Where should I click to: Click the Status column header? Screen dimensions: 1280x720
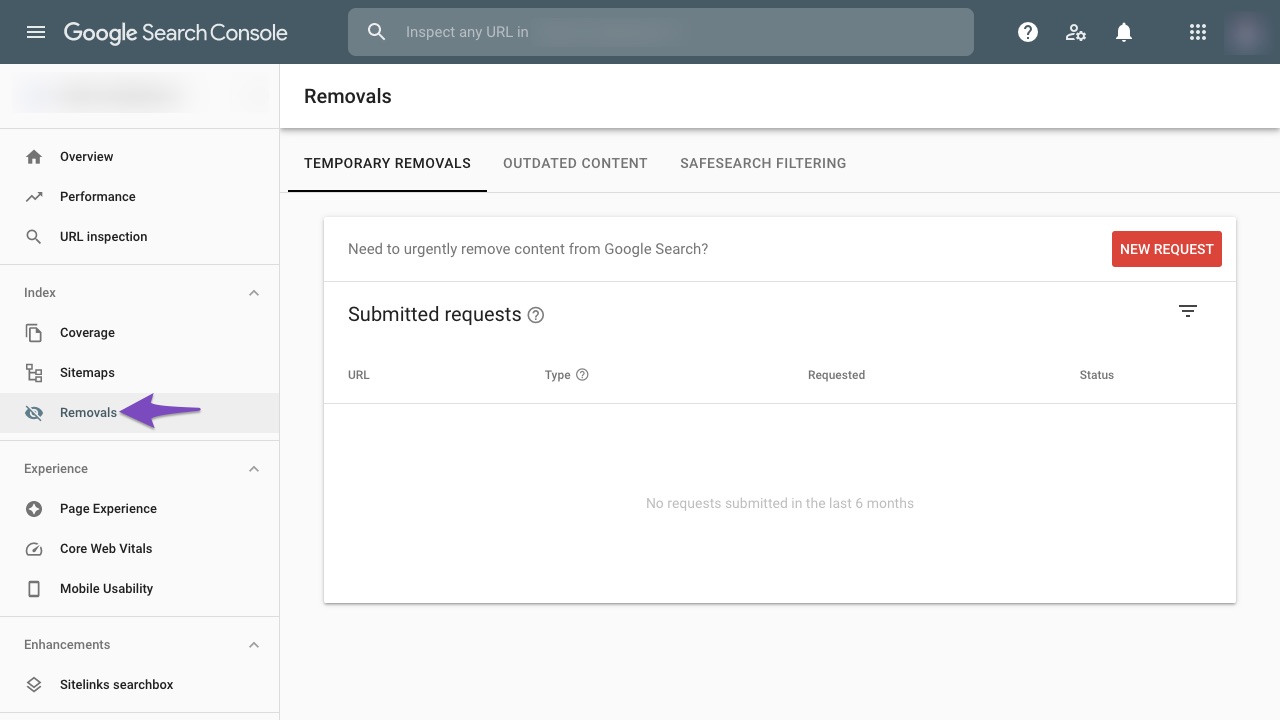(x=1097, y=375)
